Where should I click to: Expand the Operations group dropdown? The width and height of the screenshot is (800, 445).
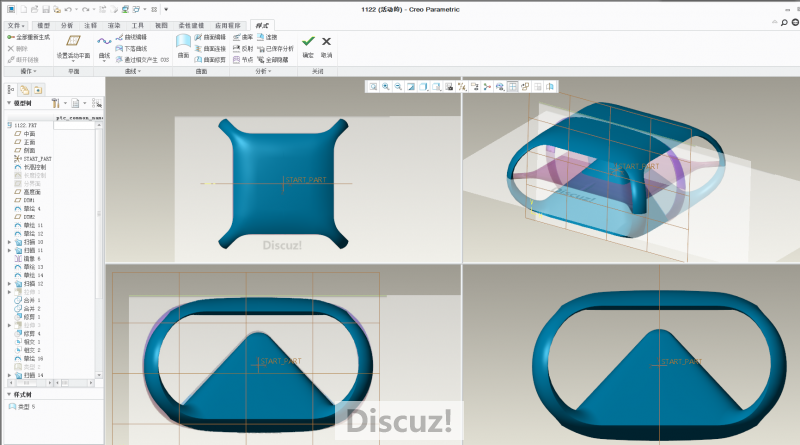click(28, 72)
